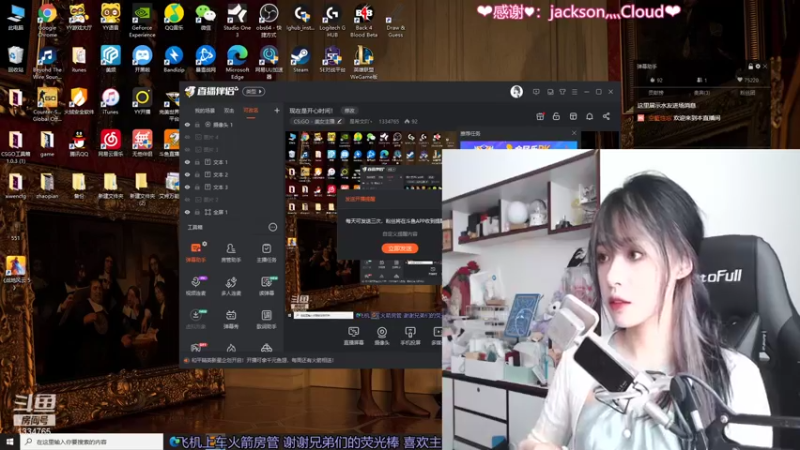This screenshot has width=800, height=450.
Task: Collapse the 工具箱 toolbox round button
Action: (x=273, y=227)
